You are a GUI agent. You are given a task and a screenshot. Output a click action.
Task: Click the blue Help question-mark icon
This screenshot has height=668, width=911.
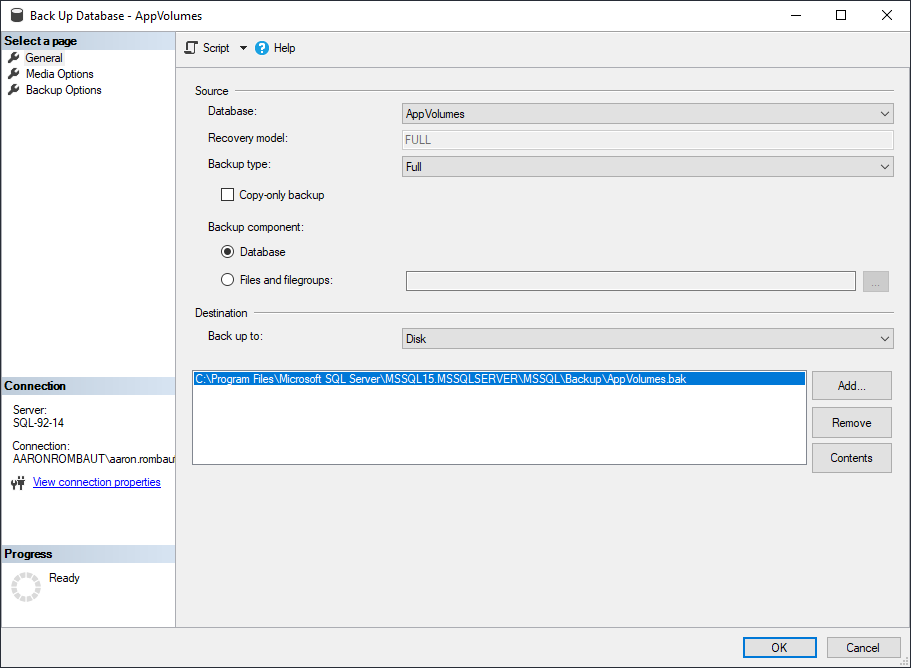tap(262, 48)
